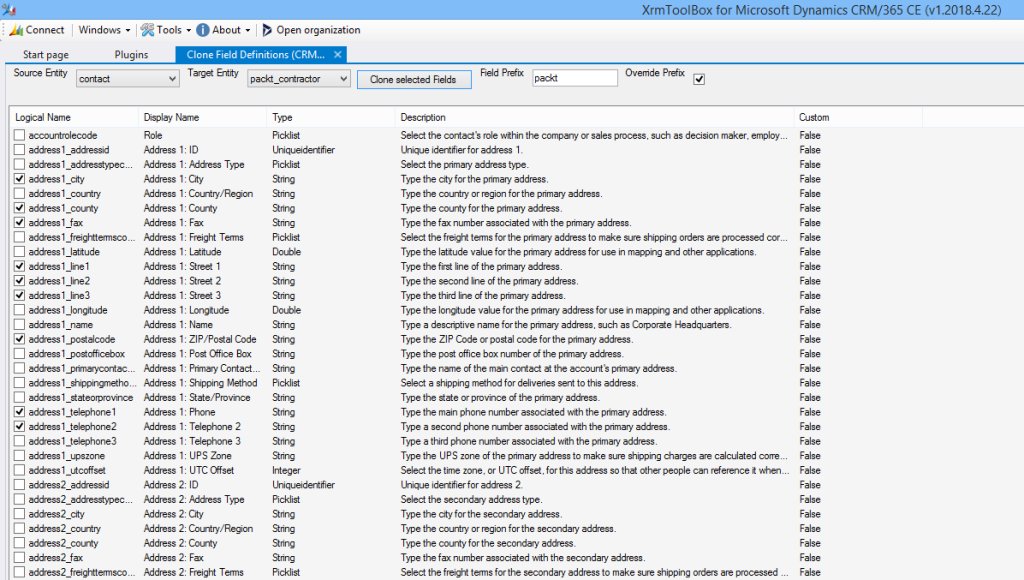This screenshot has height=580, width=1024.
Task: Check the address1_longitude checkbox
Action: [x=19, y=310]
